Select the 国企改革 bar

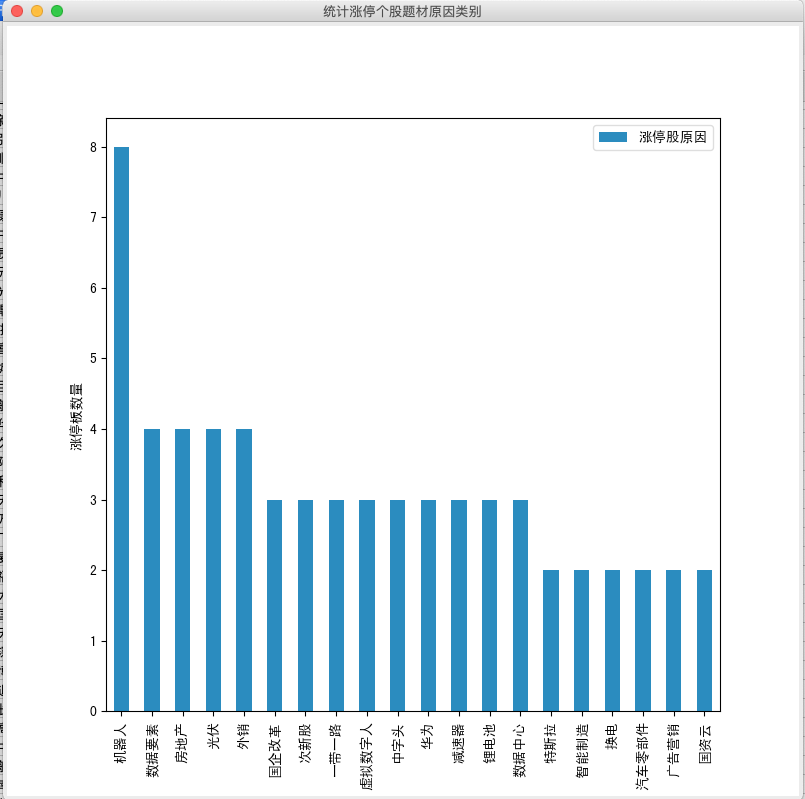[275, 605]
